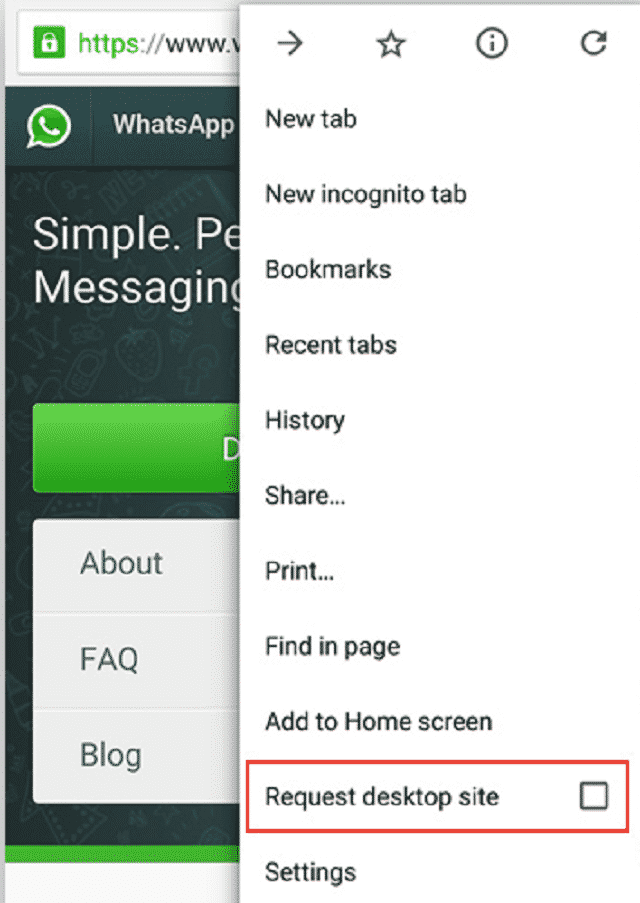Viewport: 640px width, 903px height.
Task: Click the green padlock security icon
Action: click(x=49, y=43)
